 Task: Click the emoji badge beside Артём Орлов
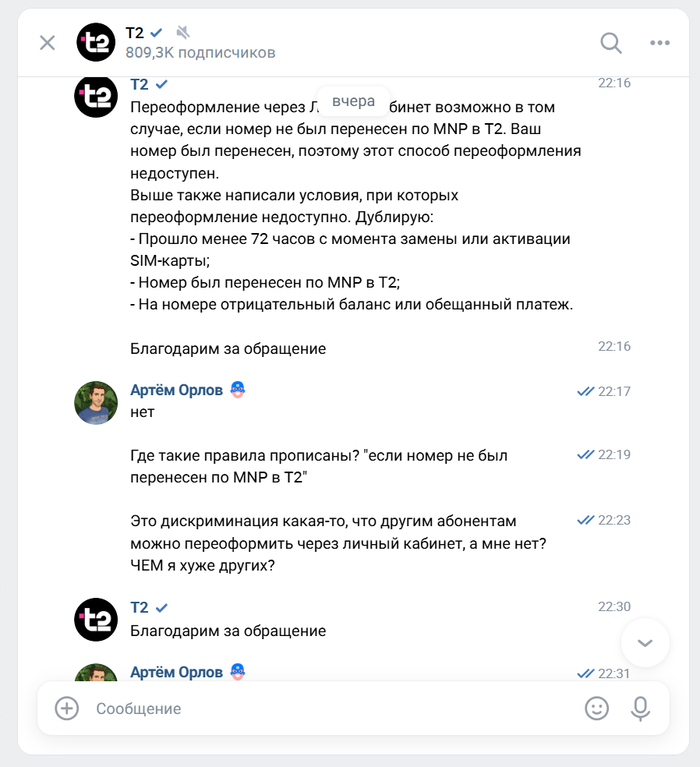click(x=238, y=390)
